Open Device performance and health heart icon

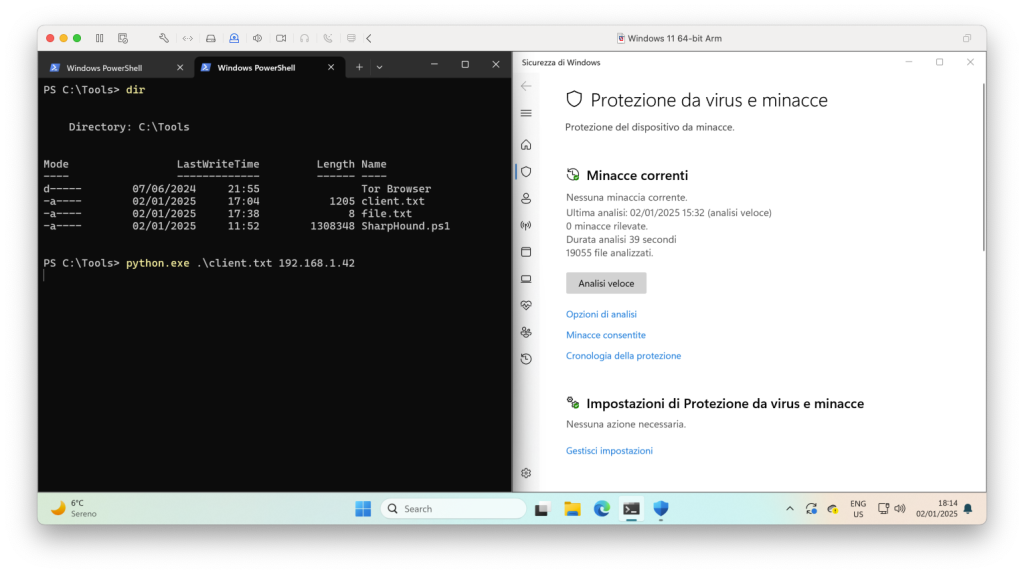(526, 305)
